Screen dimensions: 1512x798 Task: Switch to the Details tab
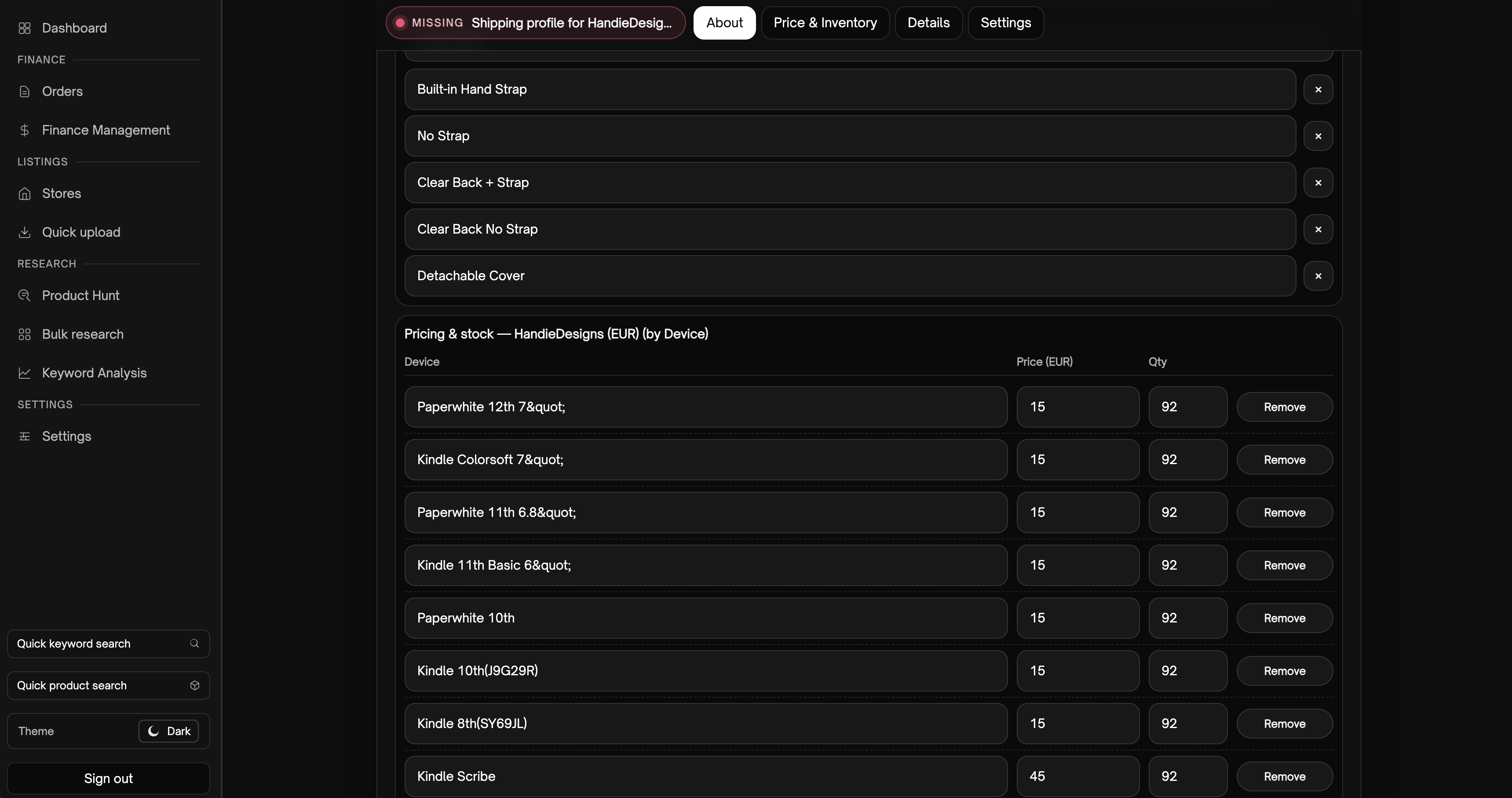coord(928,23)
